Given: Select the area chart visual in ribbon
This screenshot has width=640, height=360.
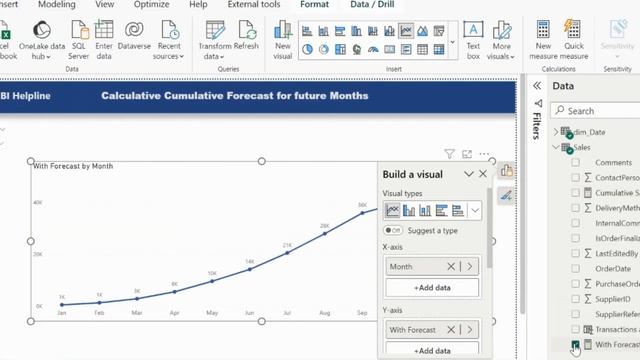Looking at the screenshot, I should coord(422,31).
